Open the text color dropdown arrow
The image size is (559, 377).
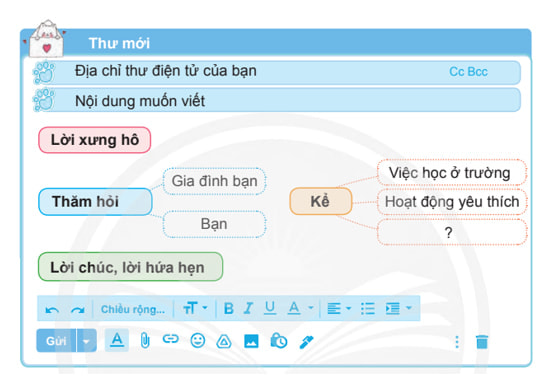point(311,307)
